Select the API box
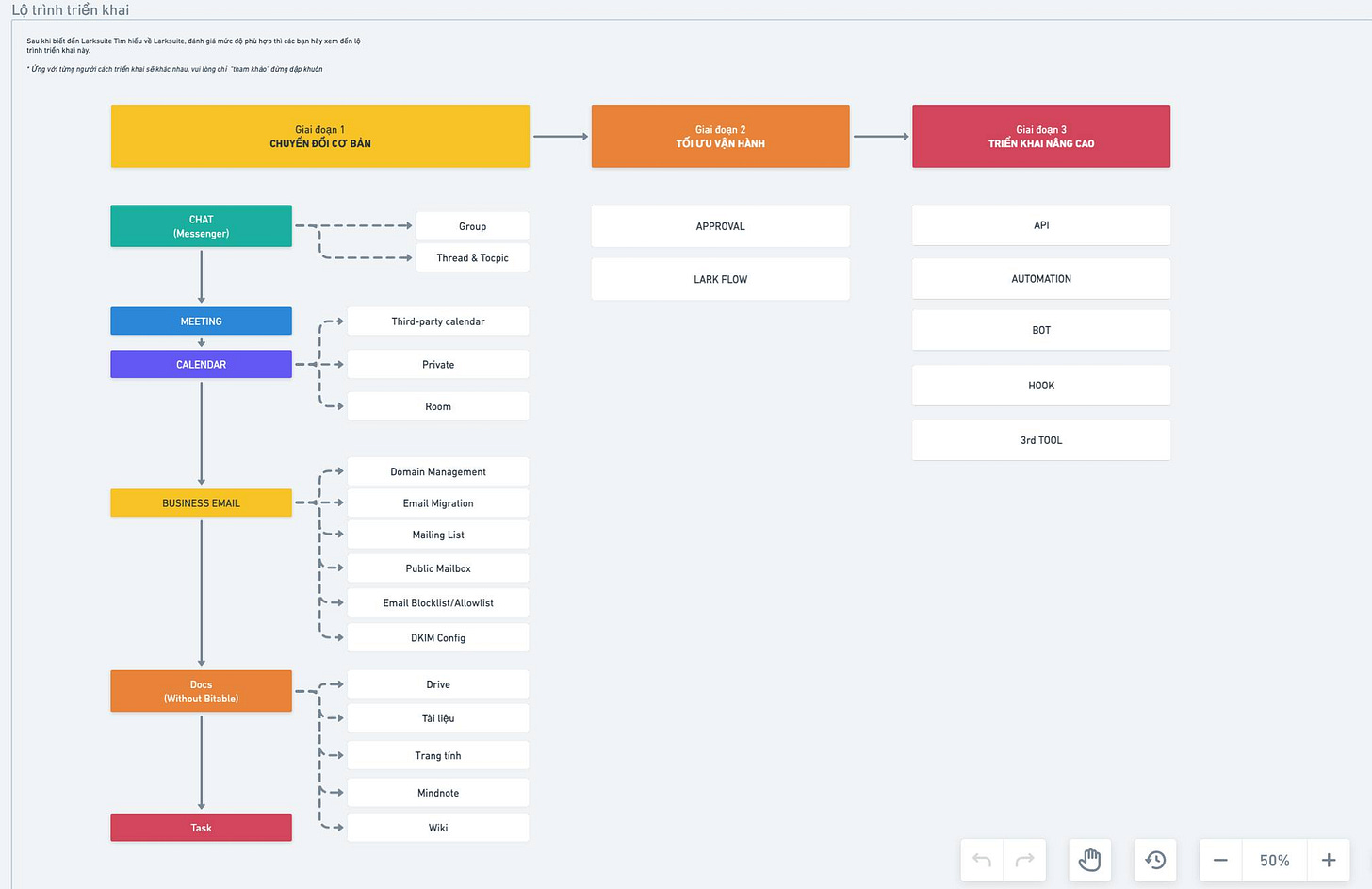The image size is (1372, 889). pyautogui.click(x=1041, y=225)
